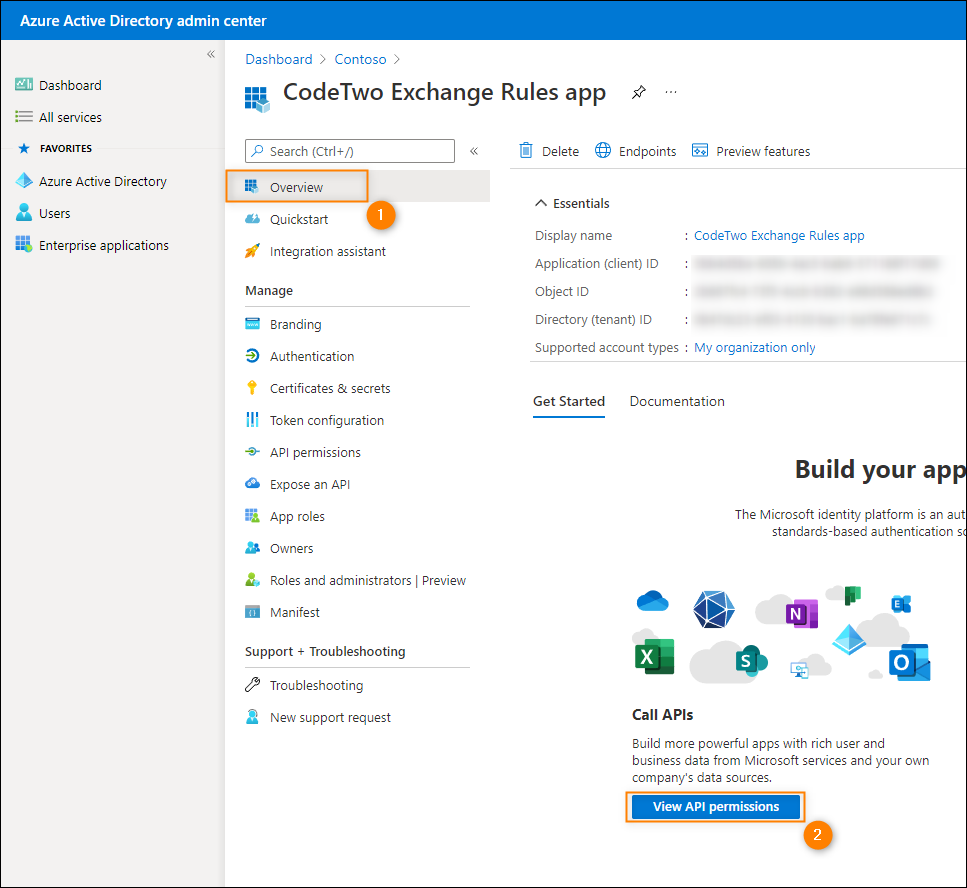Click the API permissions icon
This screenshot has height=888, width=967.
pyautogui.click(x=252, y=452)
